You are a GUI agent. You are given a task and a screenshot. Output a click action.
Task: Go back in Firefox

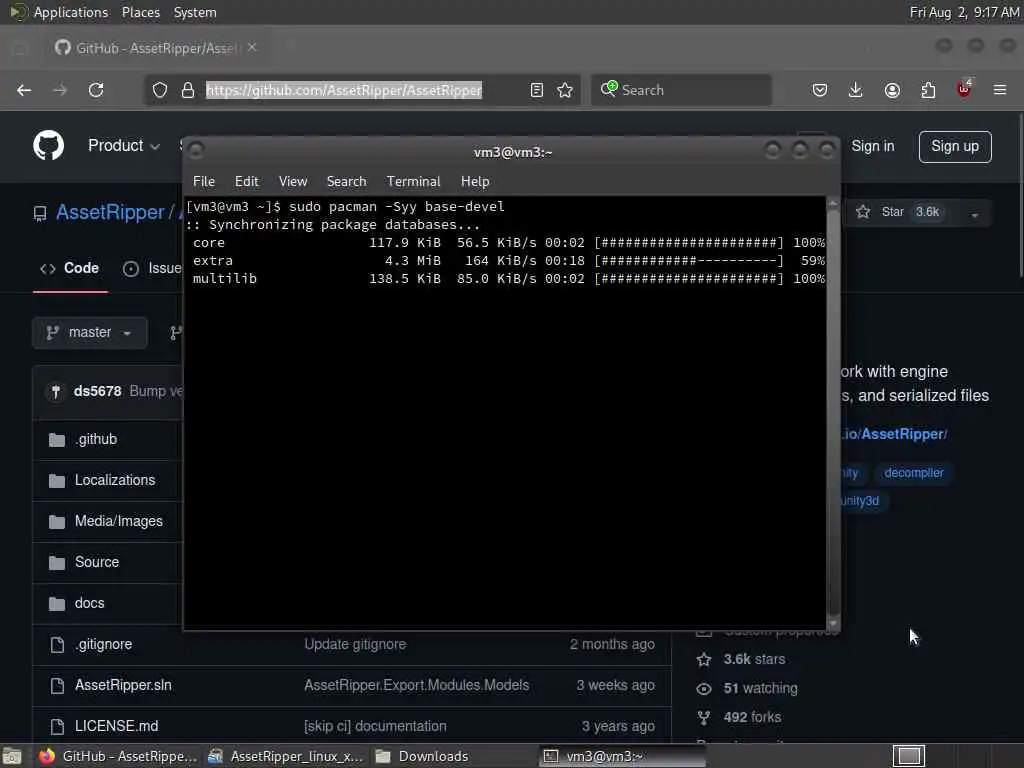click(x=24, y=90)
